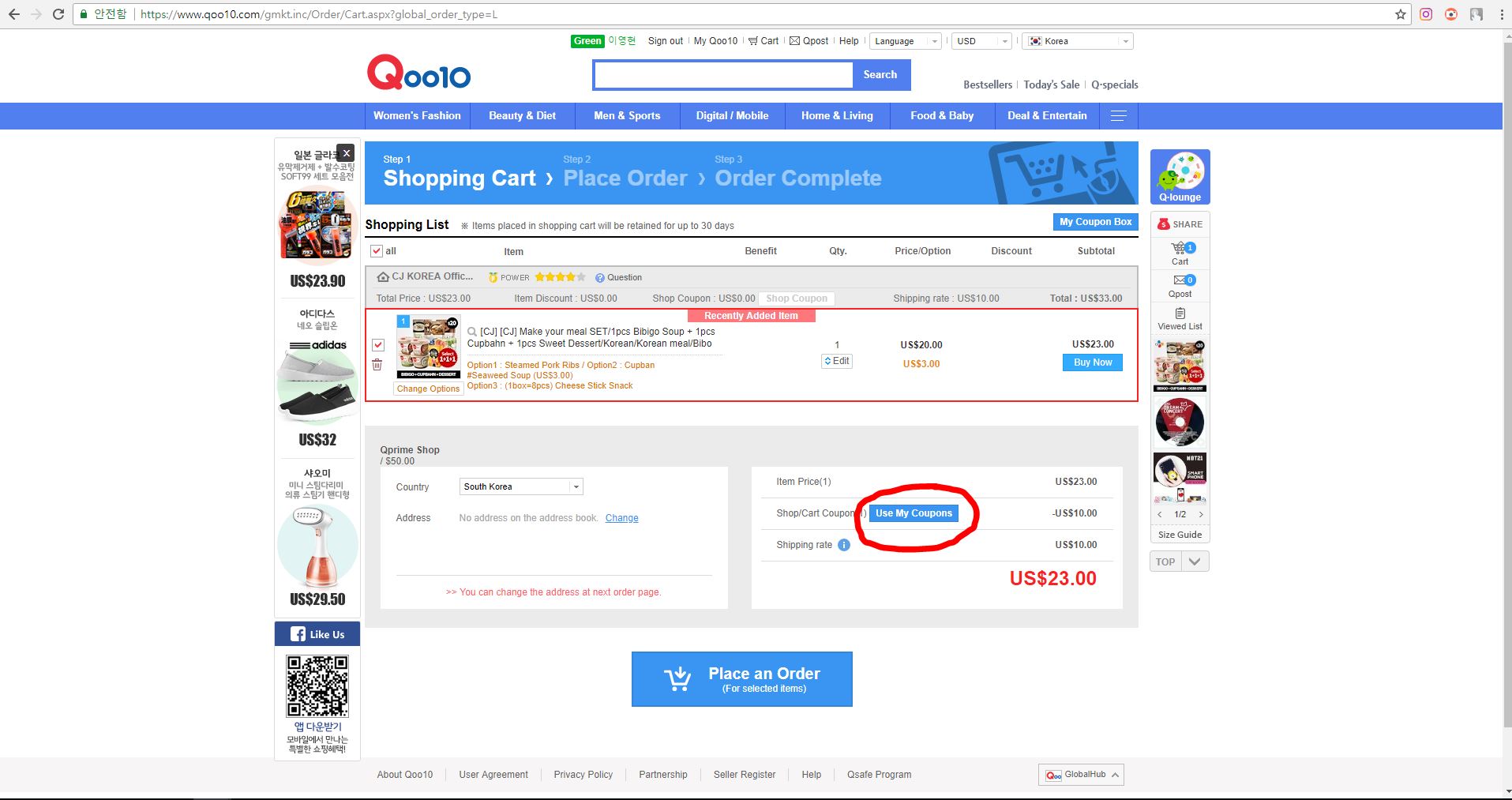
Task: Delete the cart item with the trash icon
Action: tap(377, 365)
